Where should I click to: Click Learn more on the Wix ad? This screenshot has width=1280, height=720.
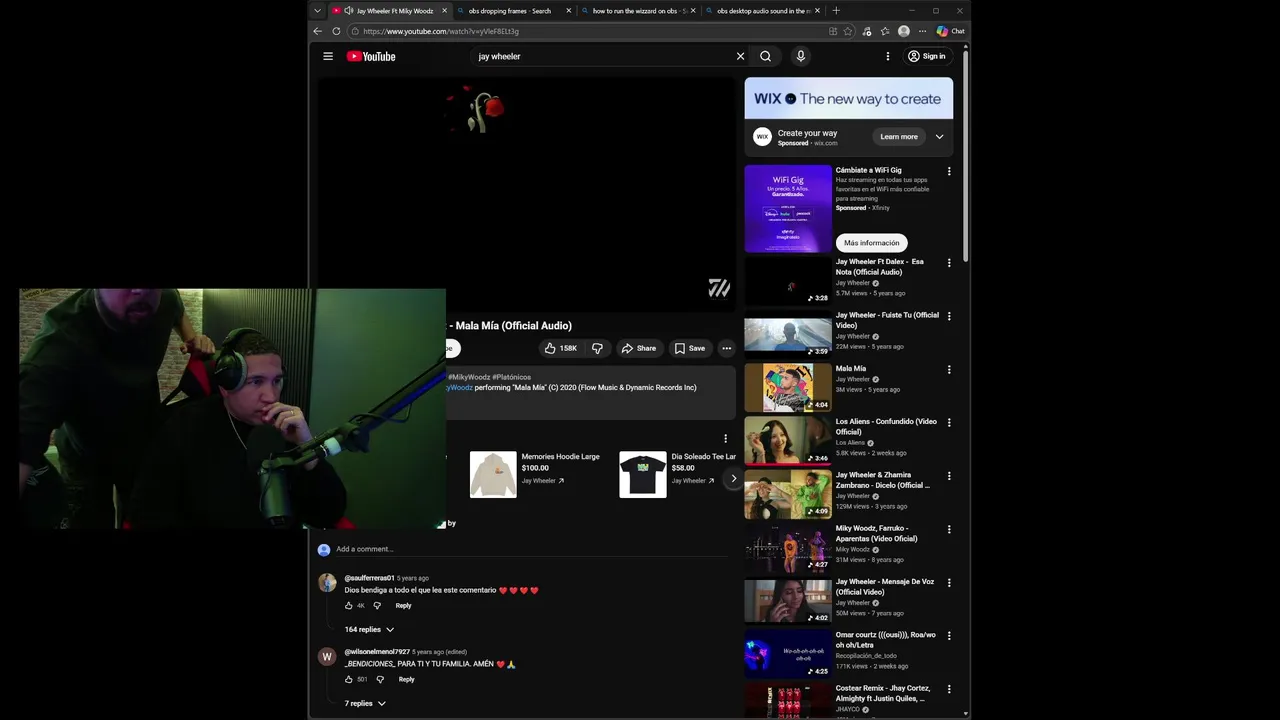pyautogui.click(x=899, y=137)
